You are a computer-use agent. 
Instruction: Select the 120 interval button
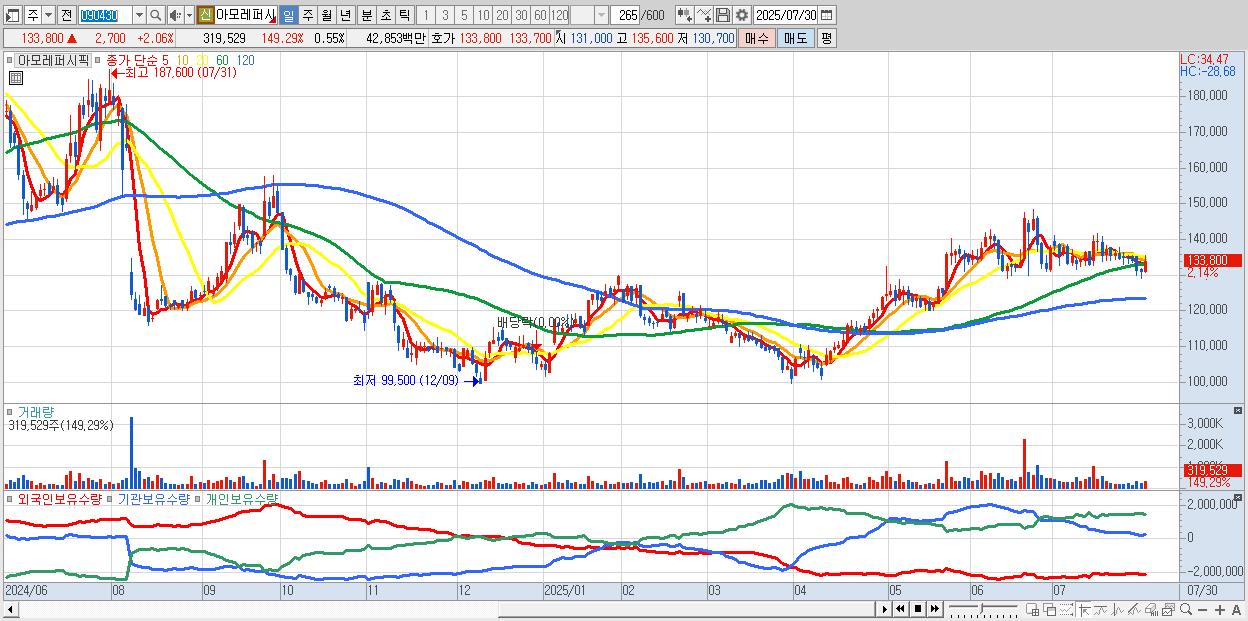tap(560, 15)
